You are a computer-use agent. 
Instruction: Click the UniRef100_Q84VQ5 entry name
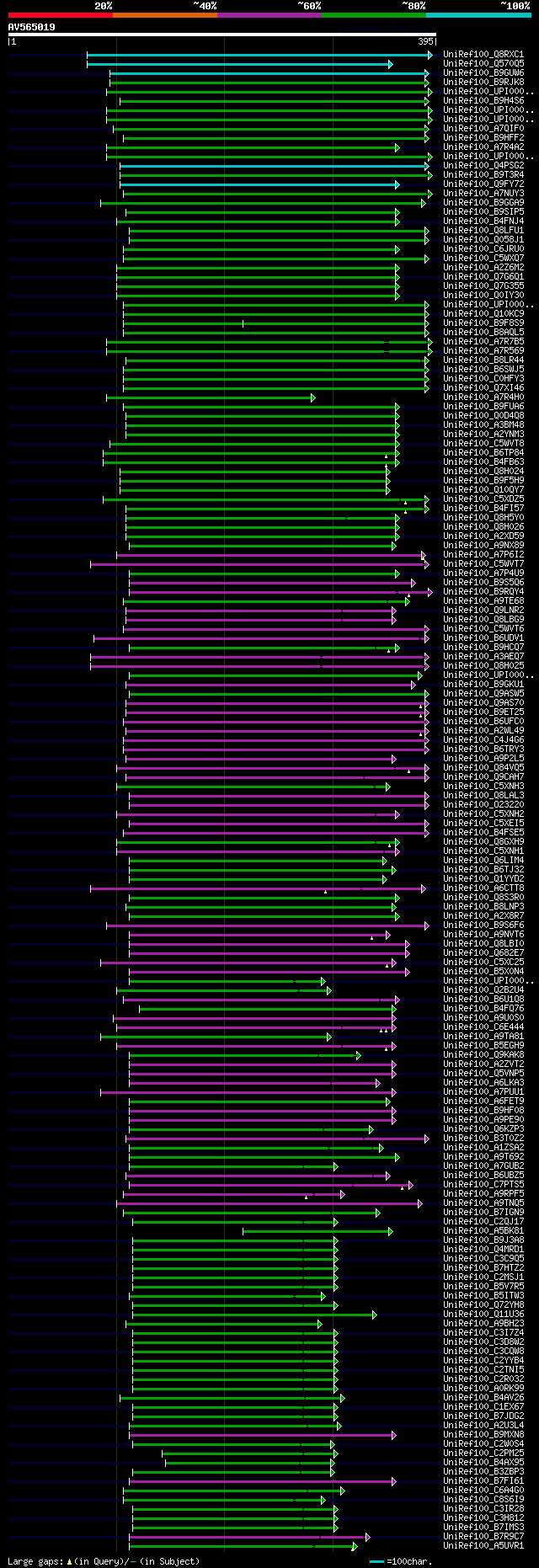pyautogui.click(x=483, y=768)
